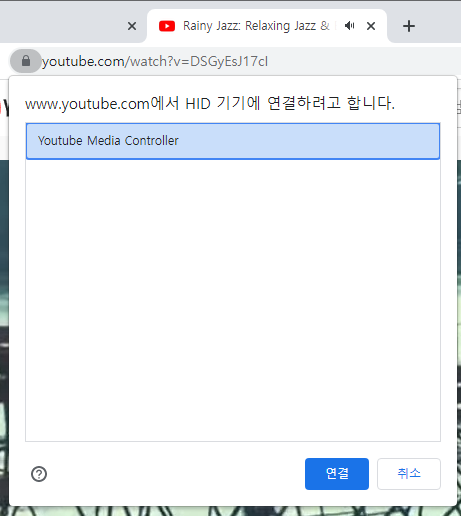Viewport: 461px width, 516px height.
Task: Close the Rainy Jazz YouTube tab
Action: click(x=371, y=26)
